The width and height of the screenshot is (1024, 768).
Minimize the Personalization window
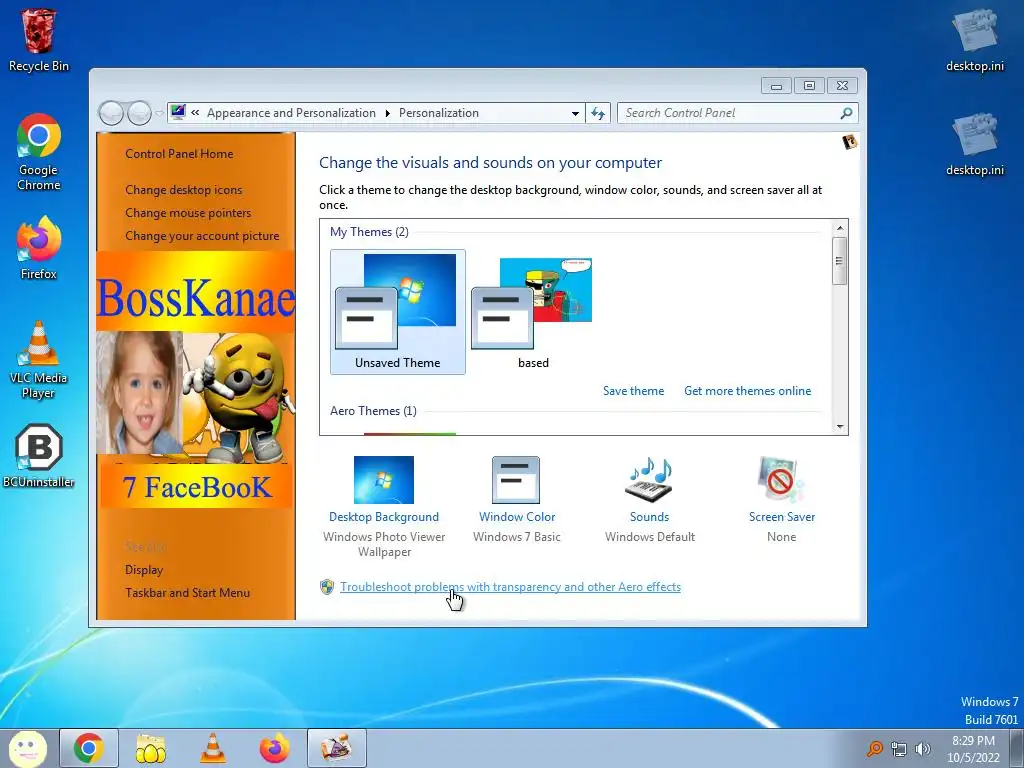pos(776,86)
